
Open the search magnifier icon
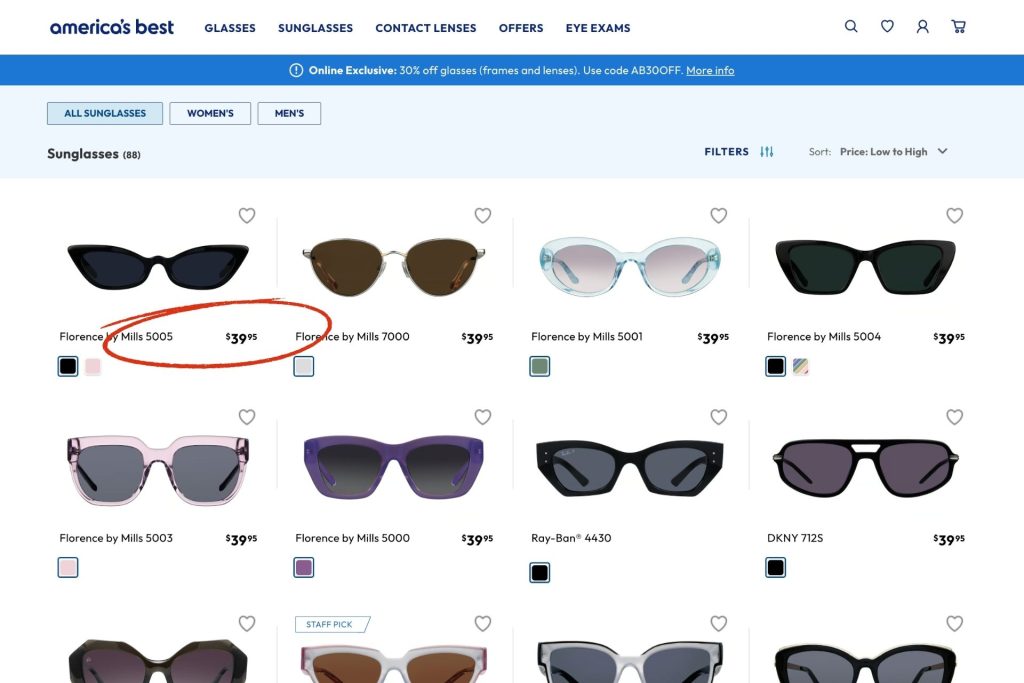pyautogui.click(x=851, y=26)
